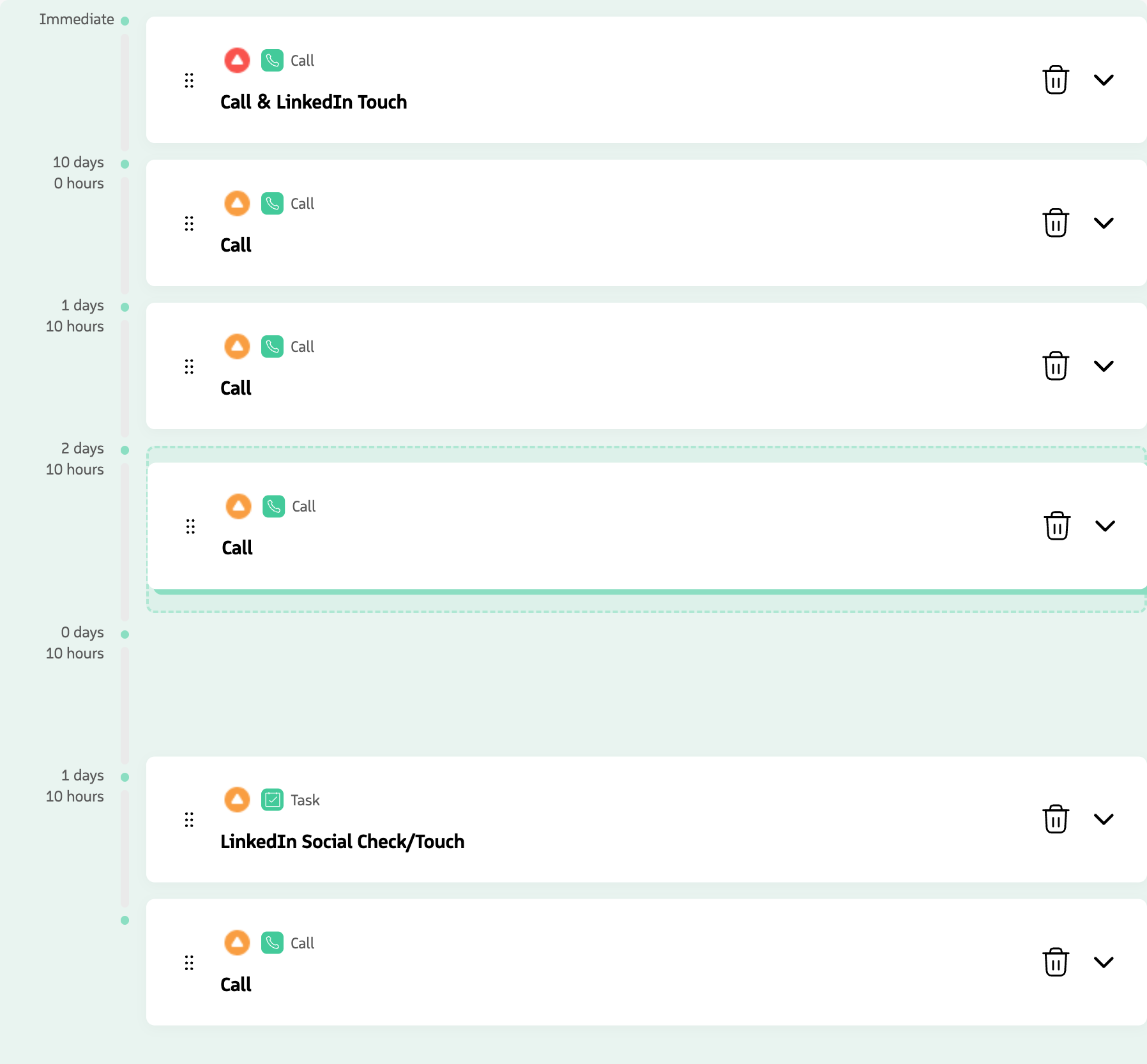Delete the LinkedIn Social Check/Touch task
The height and width of the screenshot is (1064, 1147).
(1055, 818)
